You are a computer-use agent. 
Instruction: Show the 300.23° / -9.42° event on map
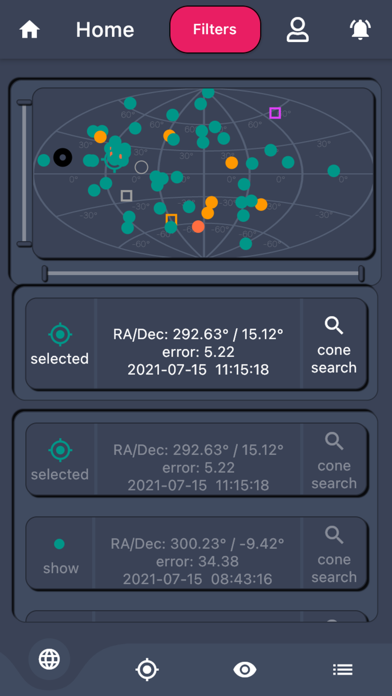[x=59, y=554]
